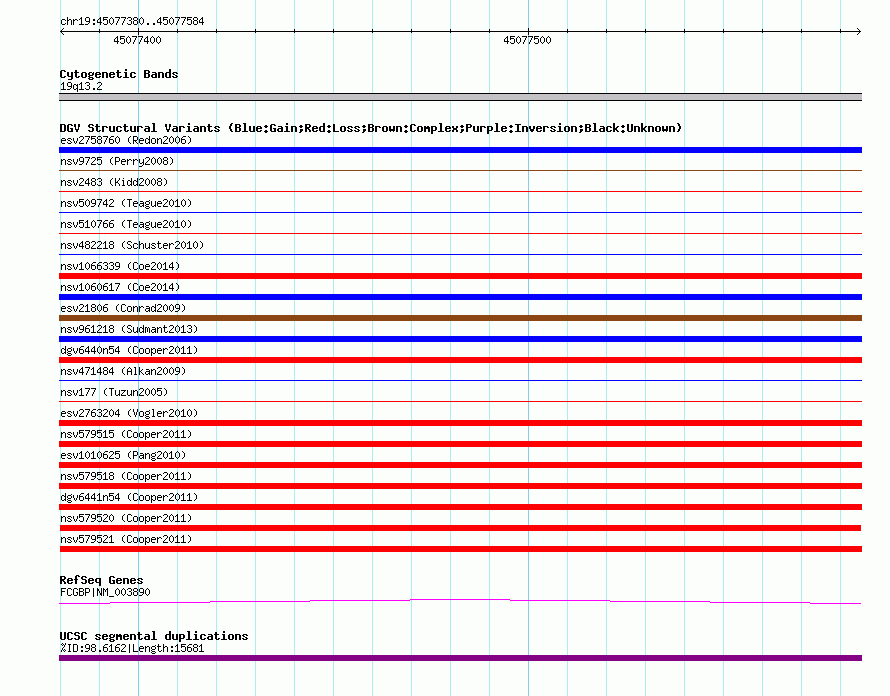The image size is (890, 696).
Task: Click nsv579520 (Cooper2011) label
Action: [x=126, y=518]
